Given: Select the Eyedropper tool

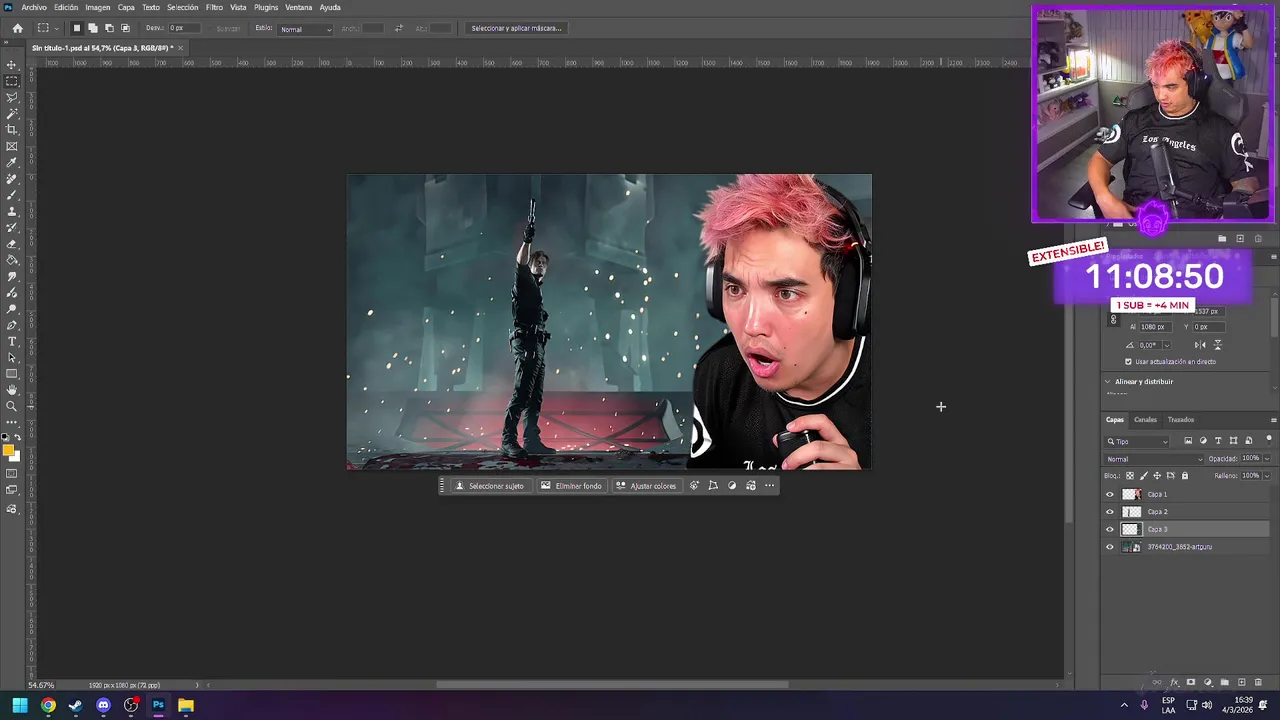Looking at the screenshot, I should 12,162.
